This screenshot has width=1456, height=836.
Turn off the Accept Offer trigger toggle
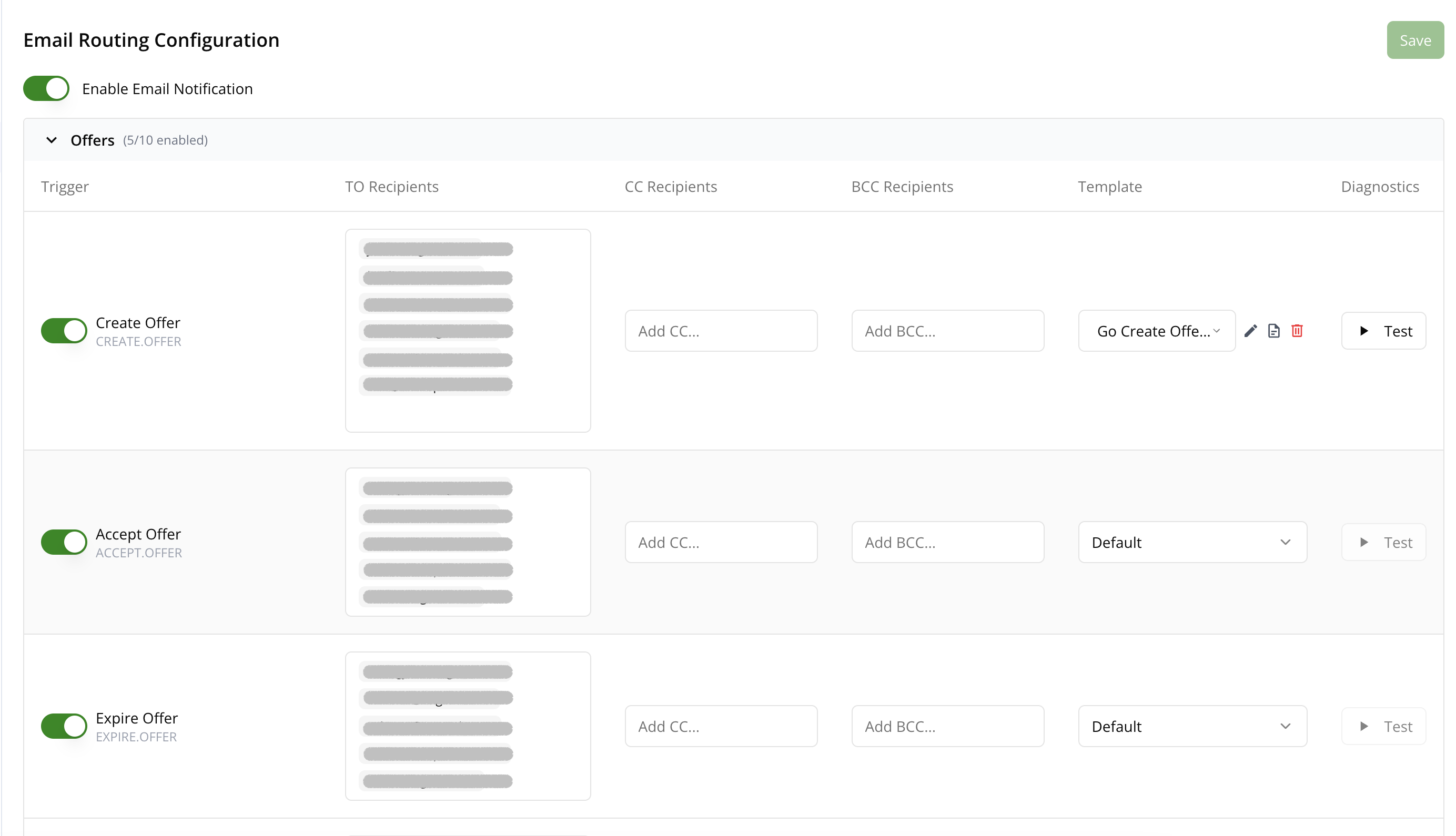(x=64, y=542)
